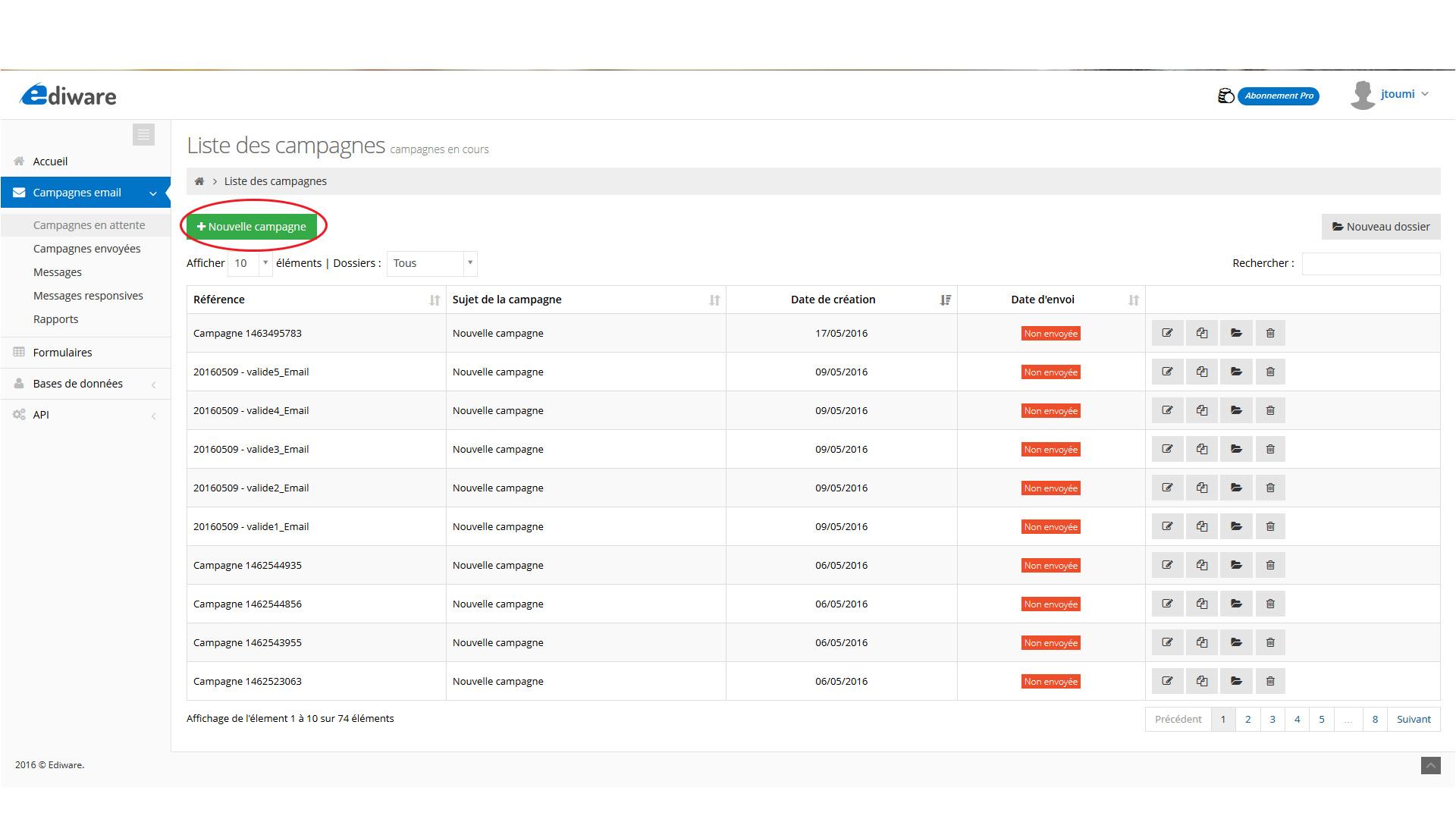Click the Liste des campagnes breadcrumb
The image size is (1456, 819).
coord(275,181)
